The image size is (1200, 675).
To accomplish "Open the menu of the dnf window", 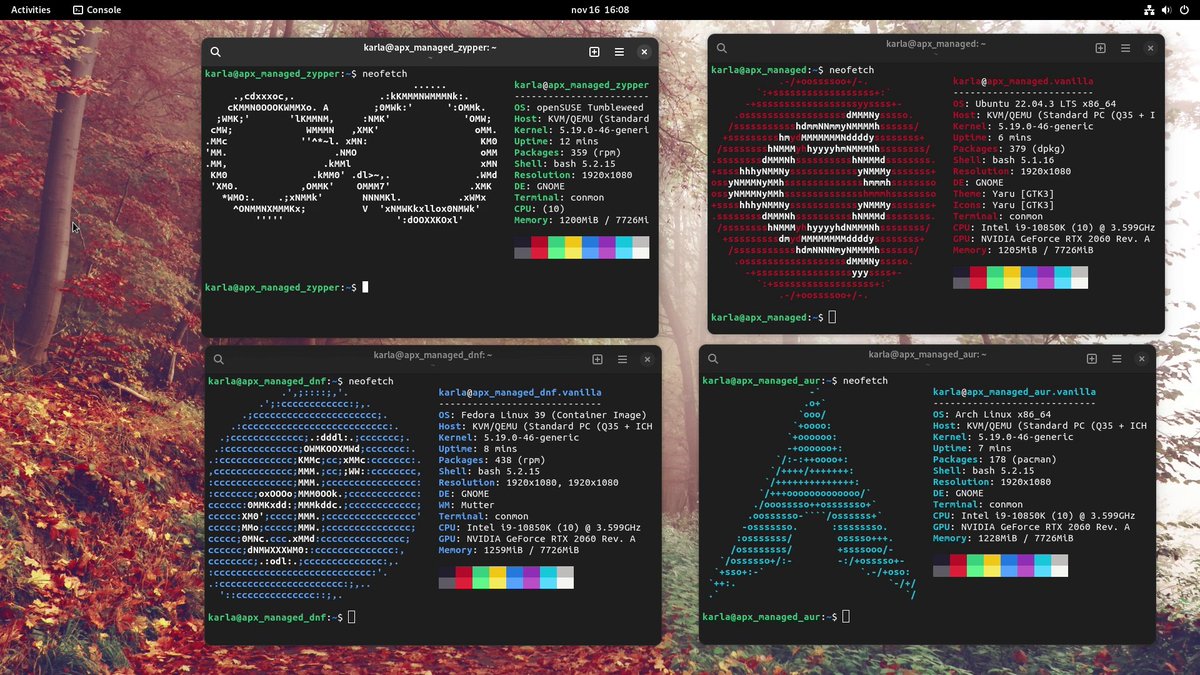I will (622, 358).
